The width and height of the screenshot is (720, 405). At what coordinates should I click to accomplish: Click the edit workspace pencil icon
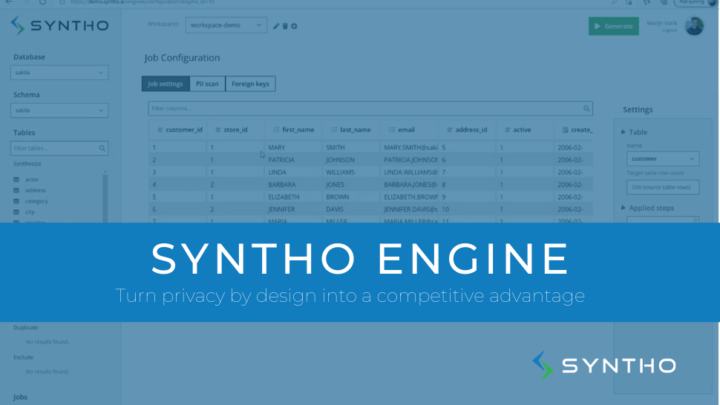click(276, 26)
